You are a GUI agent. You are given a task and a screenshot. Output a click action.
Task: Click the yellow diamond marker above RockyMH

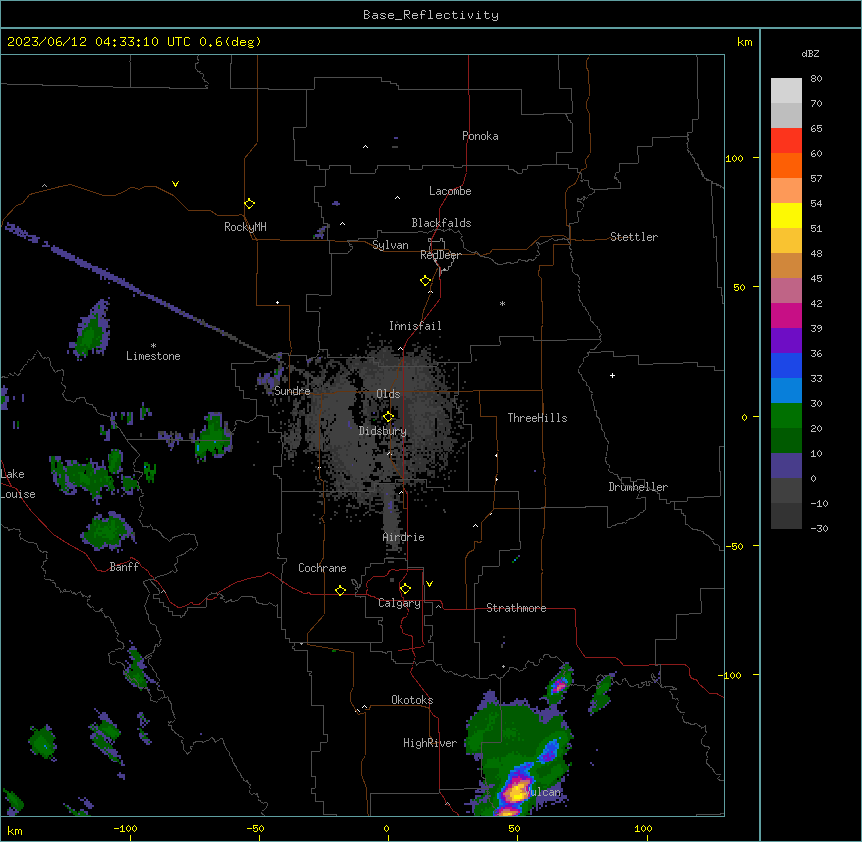pos(250,204)
